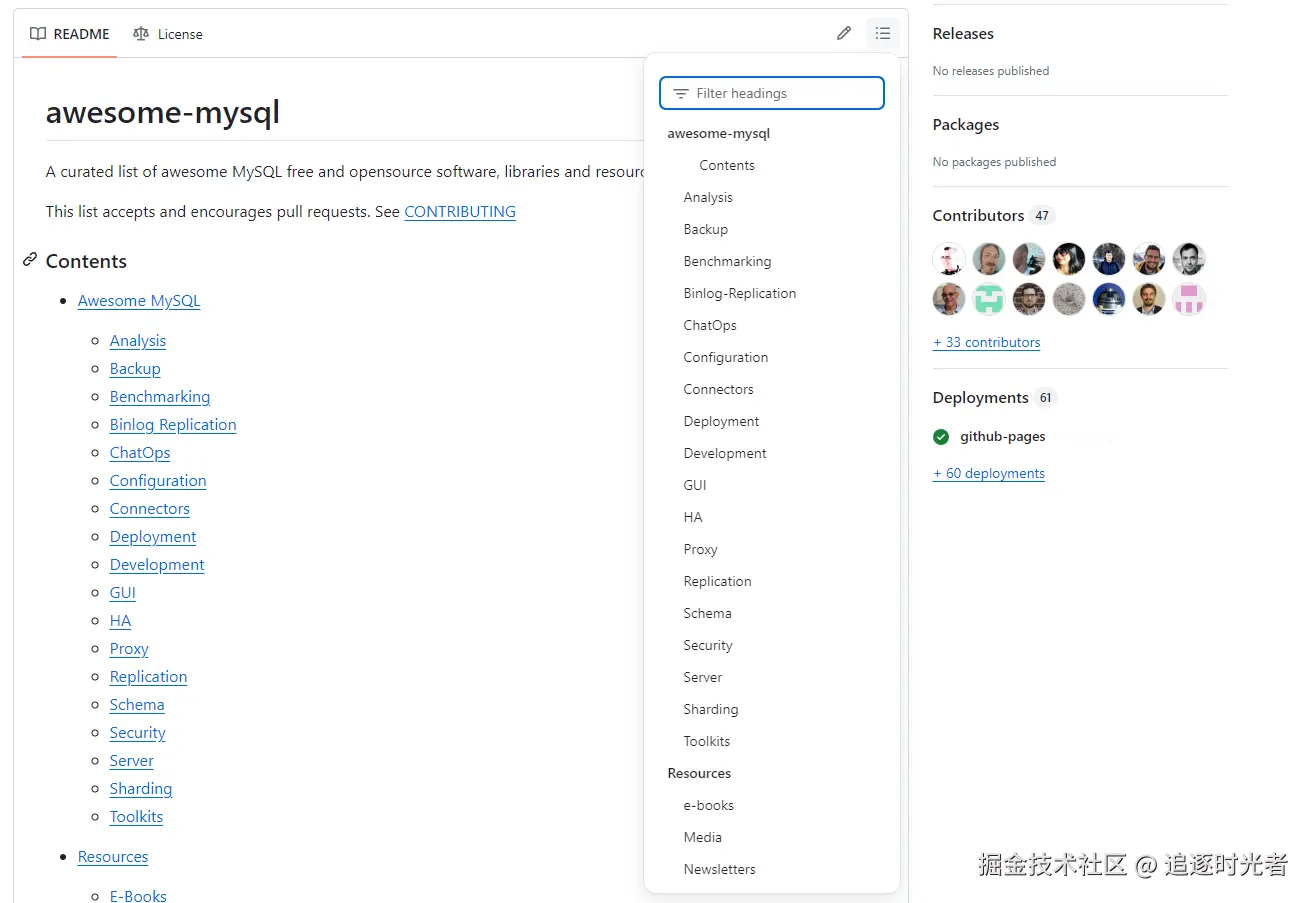Select e-books in outline menu
Viewport: 1313px width, 903px height.
pos(709,805)
